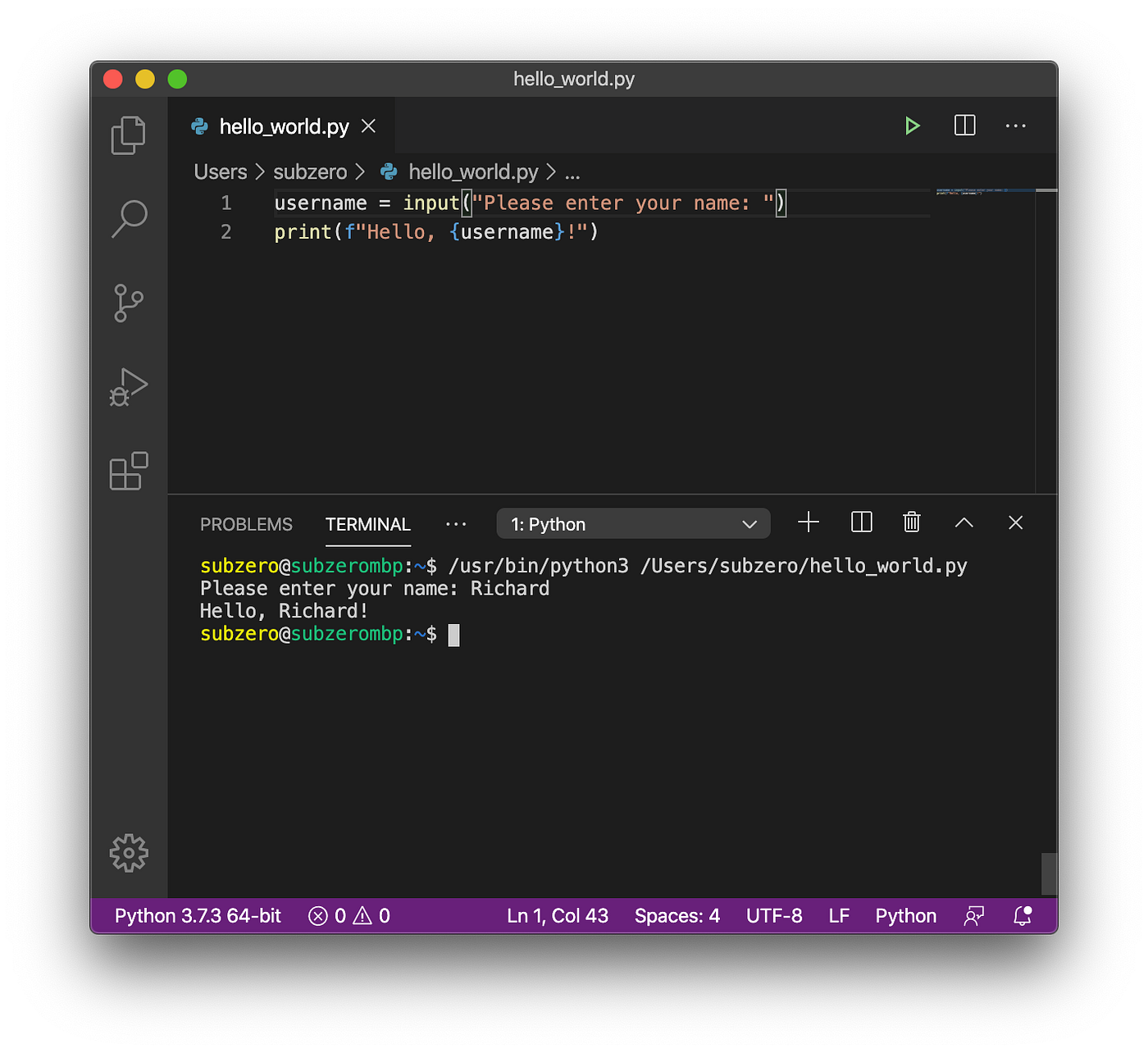Click the /usr/bin/python3 command in terminal
Screen dimensions: 1148x1053
click(539, 566)
